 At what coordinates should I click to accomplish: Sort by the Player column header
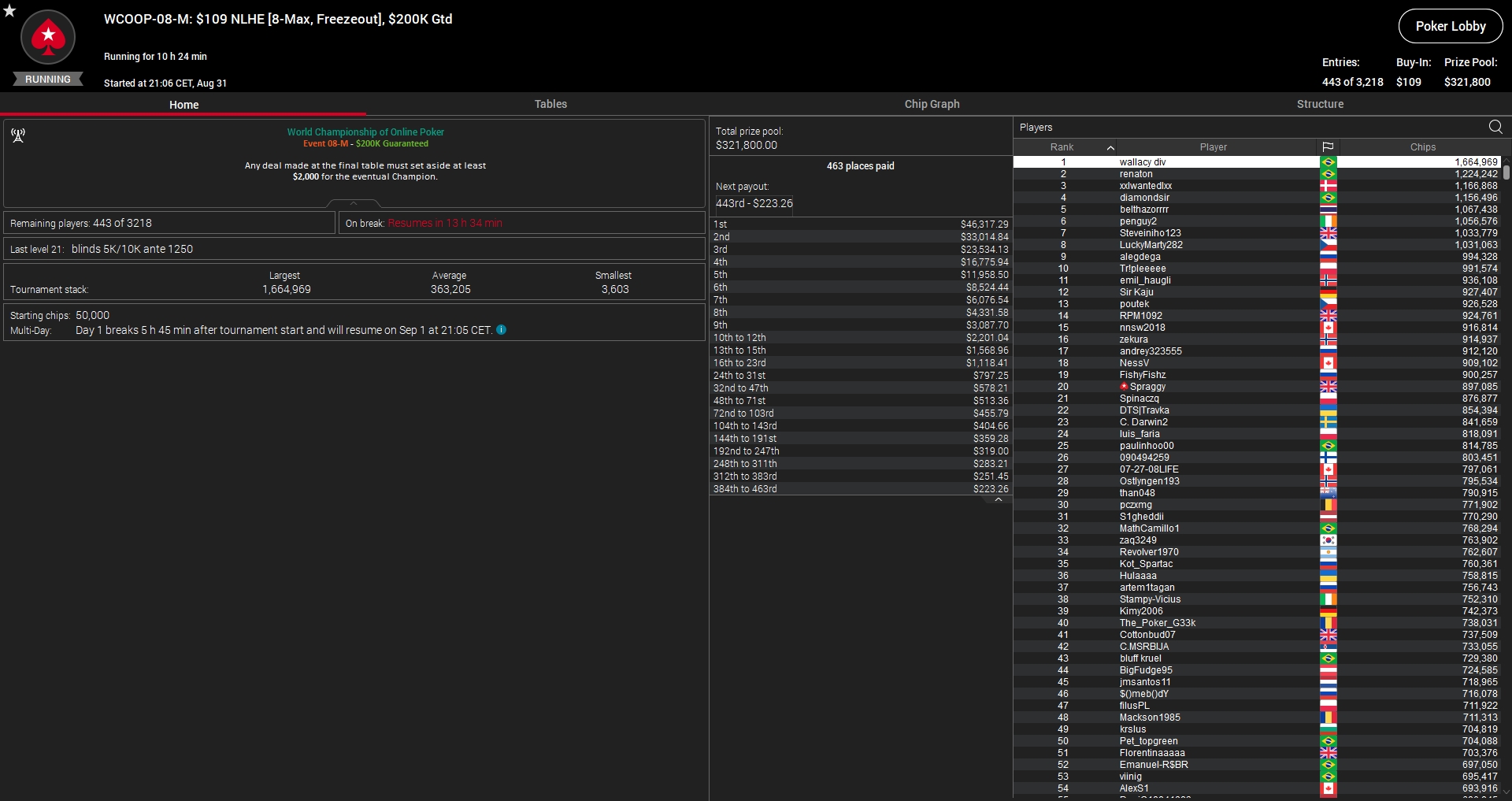tap(1214, 147)
